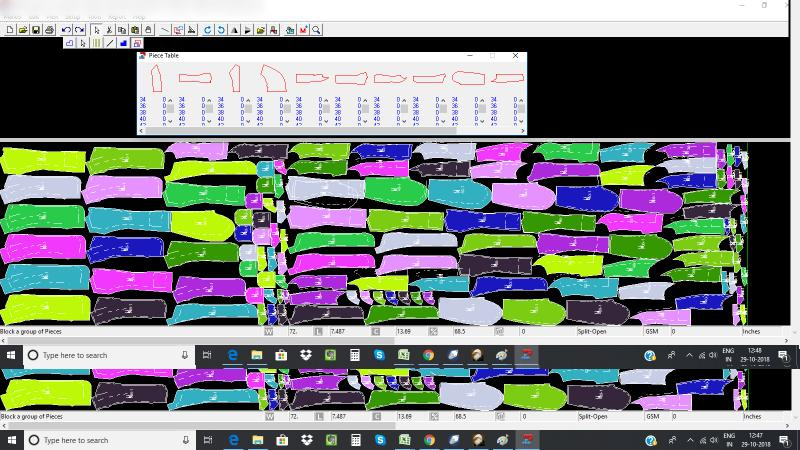
Task: Click size 34 of the first piece column
Action: point(143,99)
